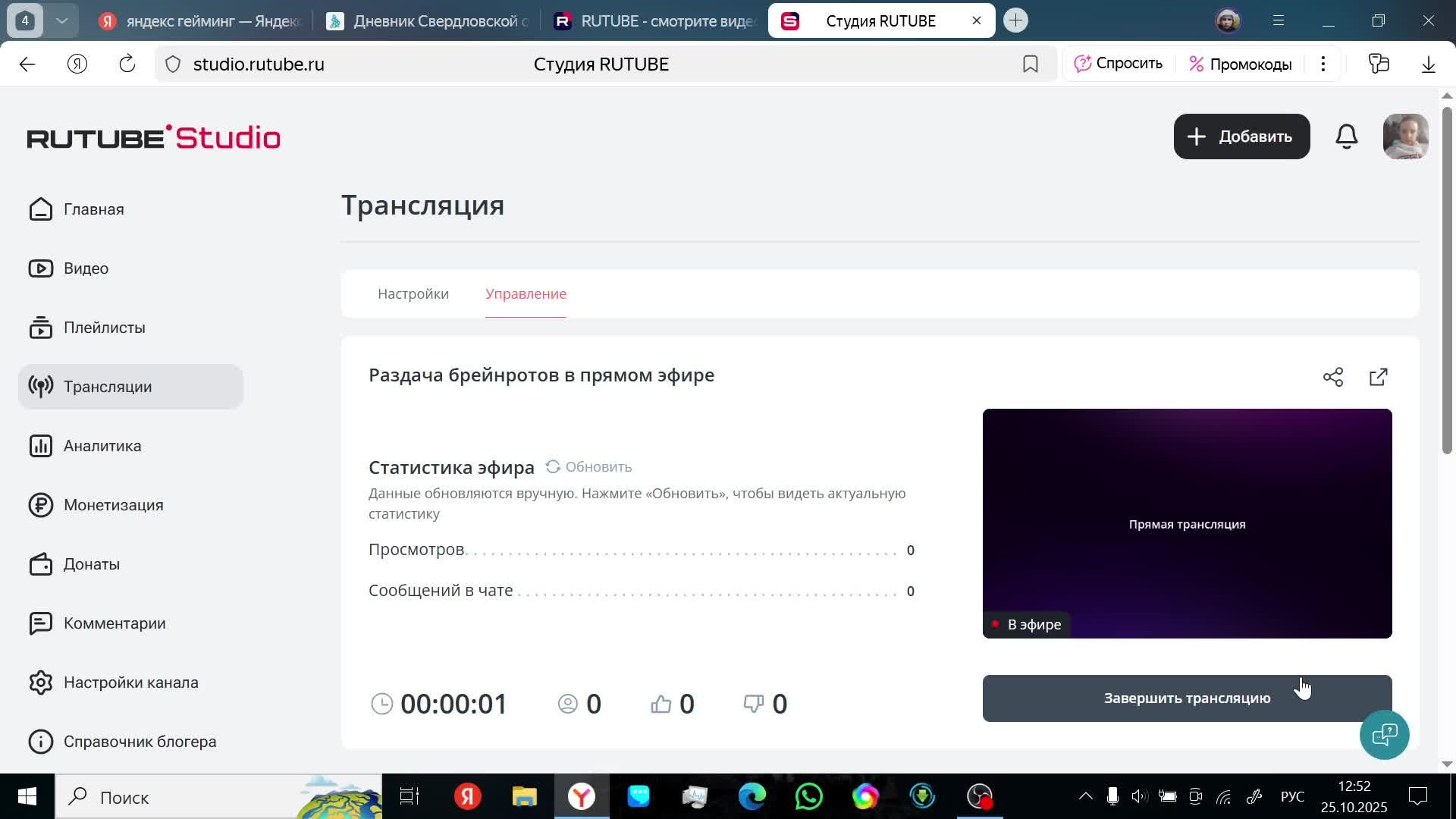Image resolution: width=1456 pixels, height=819 pixels.
Task: Refresh stream statistics with Обновить
Action: click(x=589, y=466)
